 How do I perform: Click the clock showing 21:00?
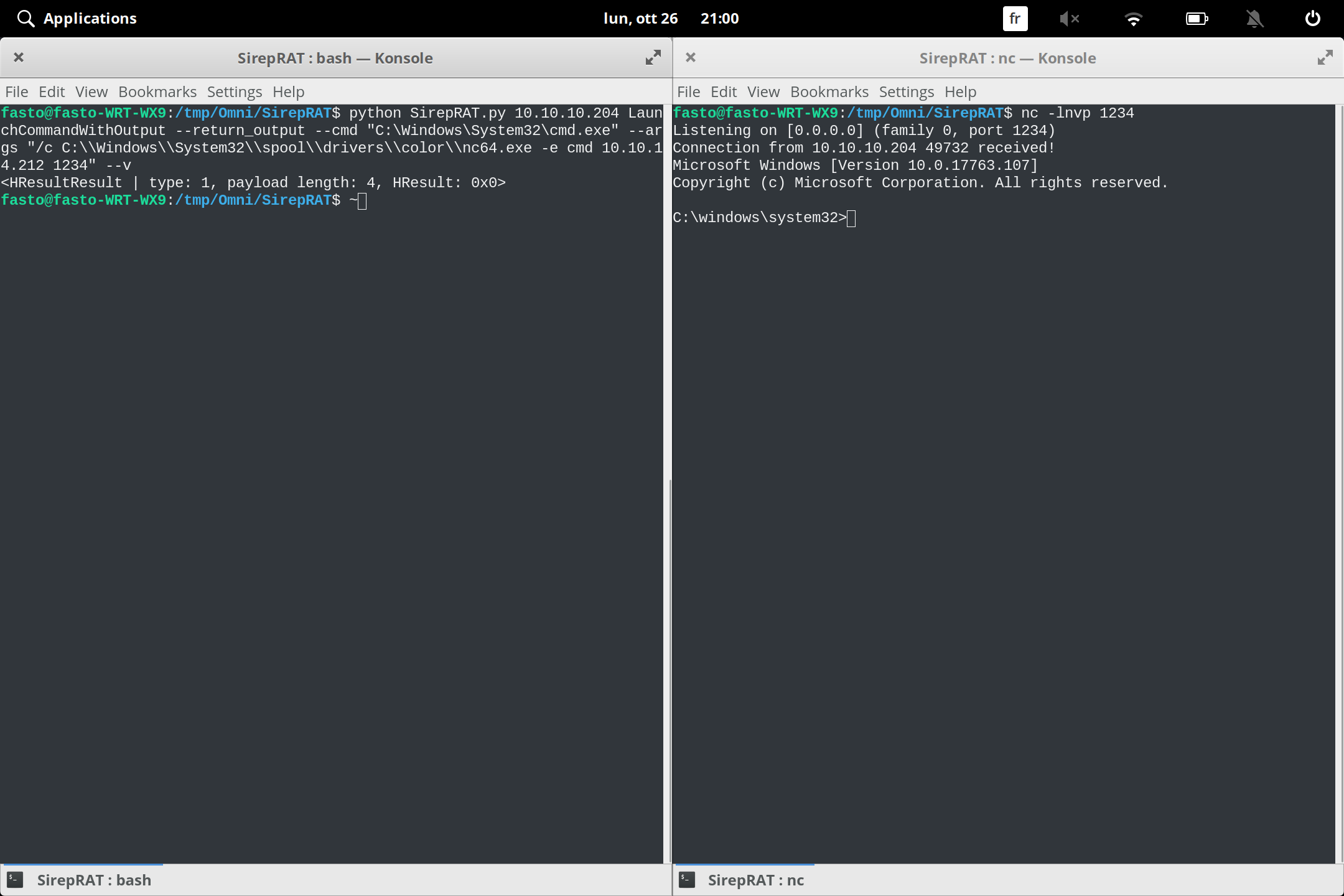[x=720, y=18]
